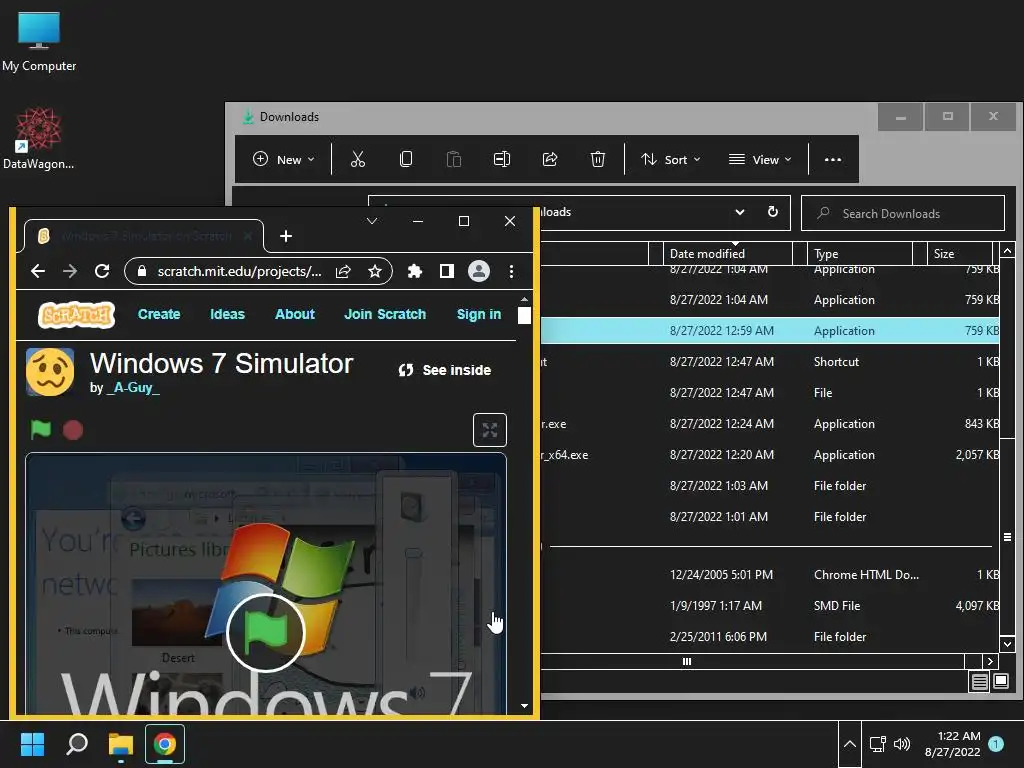Click Join Scratch link
The width and height of the screenshot is (1024, 768).
tap(385, 314)
